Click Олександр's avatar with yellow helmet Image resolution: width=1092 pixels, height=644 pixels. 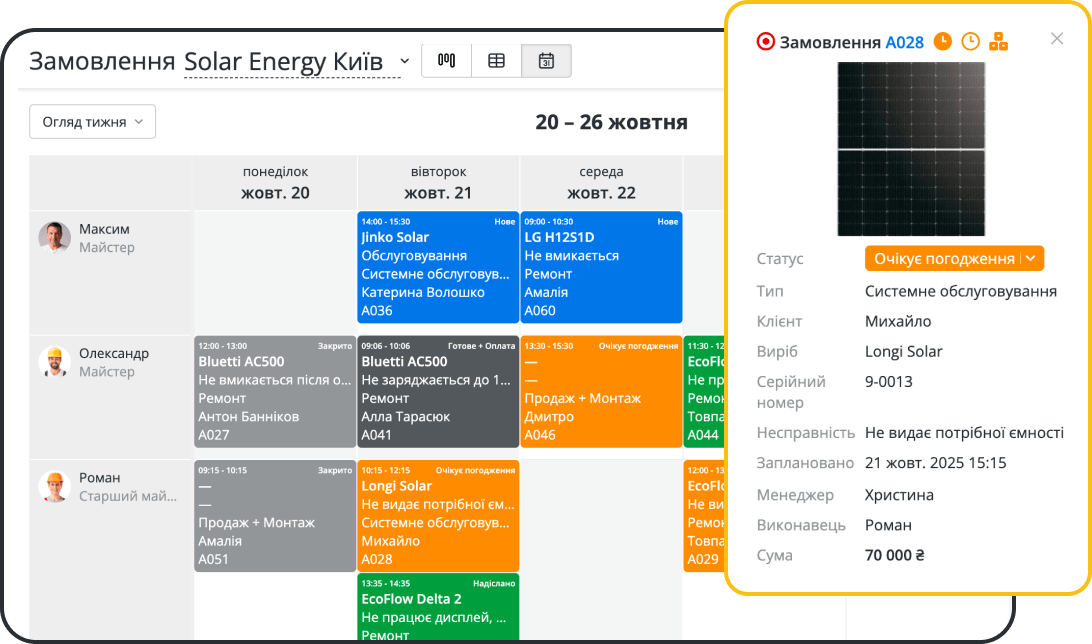point(54,362)
